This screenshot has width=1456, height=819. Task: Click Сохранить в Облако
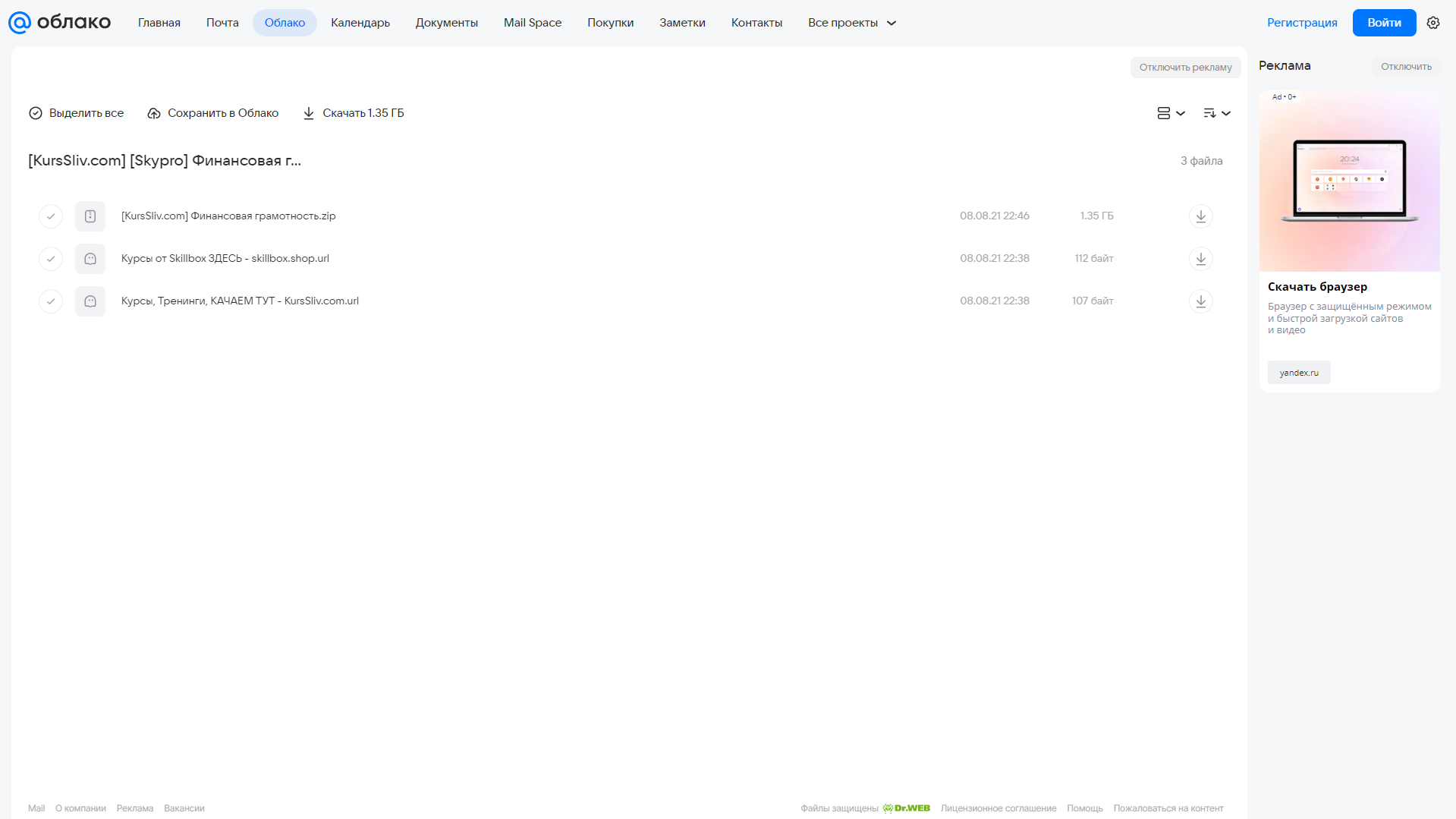[x=213, y=113]
